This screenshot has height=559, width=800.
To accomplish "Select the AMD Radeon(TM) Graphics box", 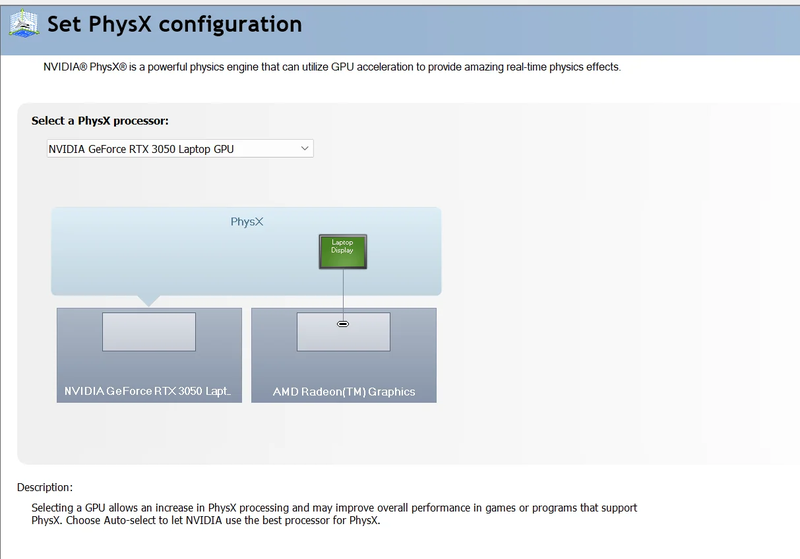I will [x=344, y=355].
